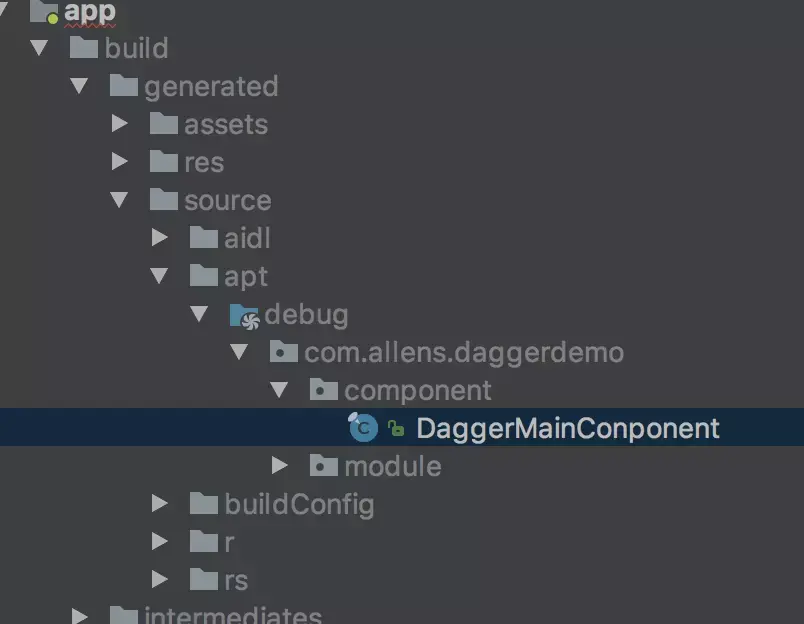Screen dimensions: 804x624
Task: Click the green lock icon beside DaggerMainConponent
Action: pyautogui.click(x=396, y=428)
